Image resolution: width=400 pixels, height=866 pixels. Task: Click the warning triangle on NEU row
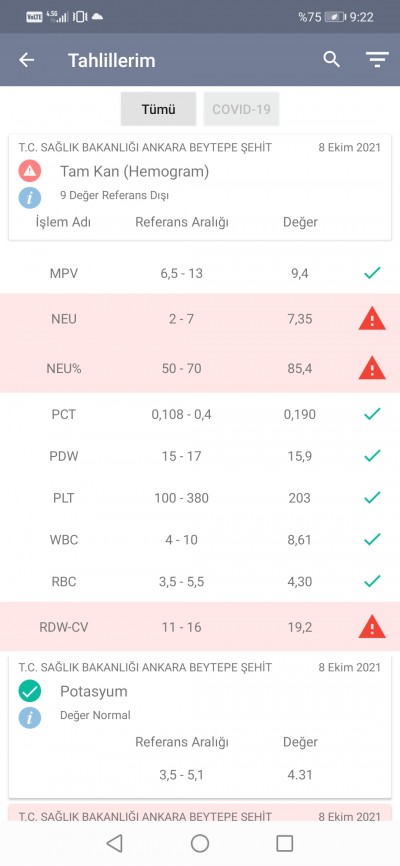(x=372, y=319)
